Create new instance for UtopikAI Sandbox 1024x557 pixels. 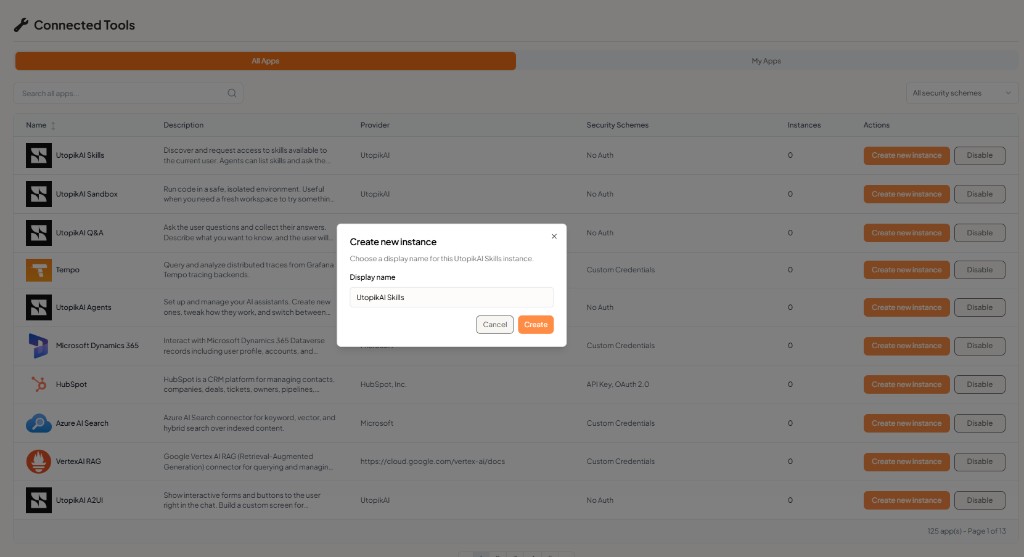[x=906, y=194]
